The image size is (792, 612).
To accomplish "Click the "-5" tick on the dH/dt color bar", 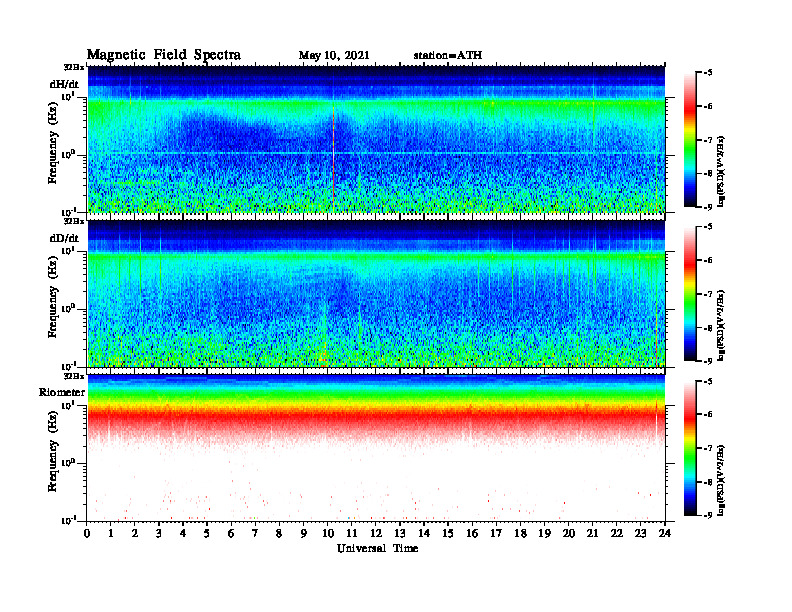I will pos(708,73).
